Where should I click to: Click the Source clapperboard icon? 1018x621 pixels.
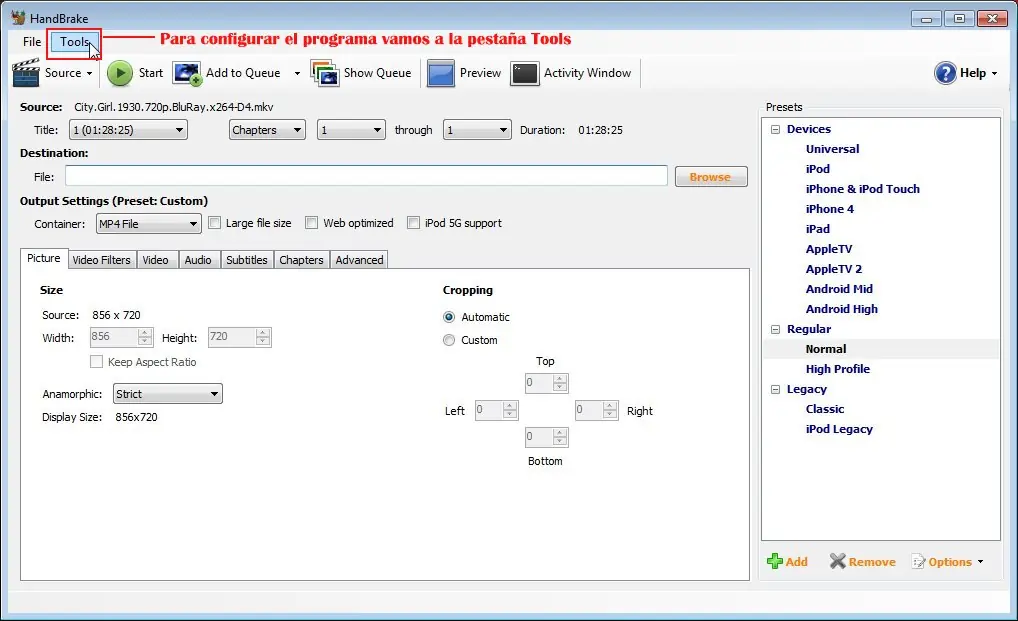coord(26,73)
